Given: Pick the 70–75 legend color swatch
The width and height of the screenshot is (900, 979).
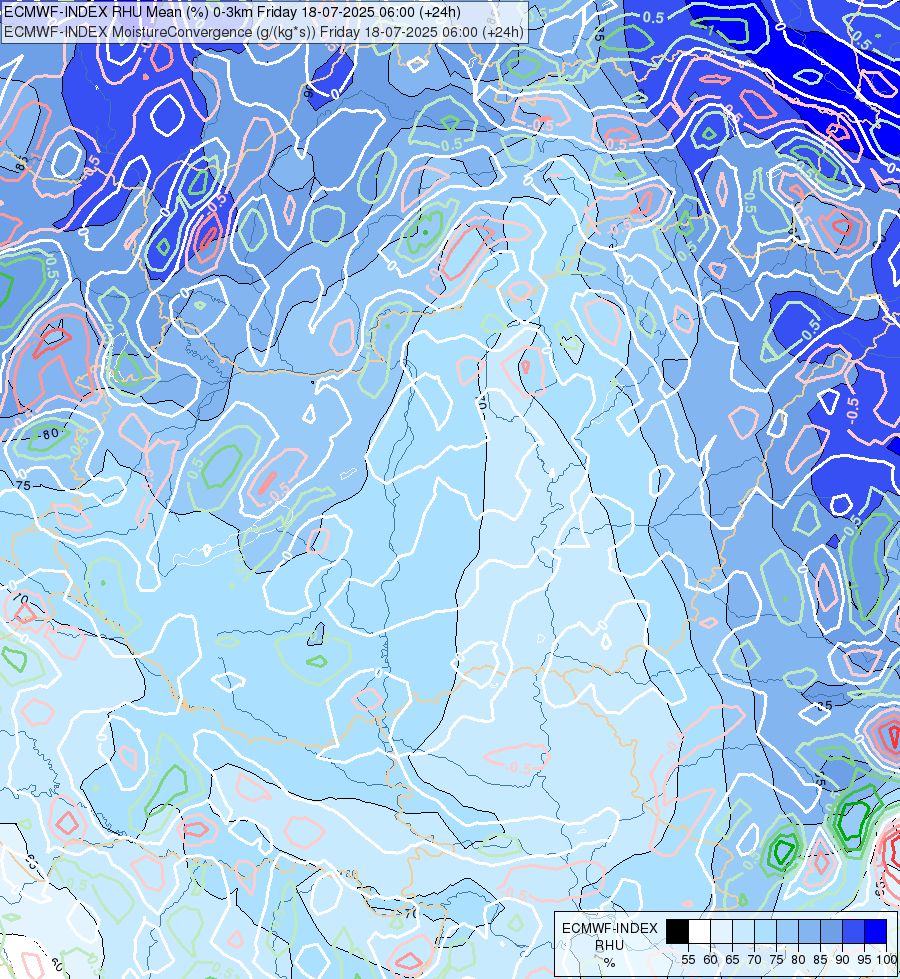Looking at the screenshot, I should click(x=765, y=931).
